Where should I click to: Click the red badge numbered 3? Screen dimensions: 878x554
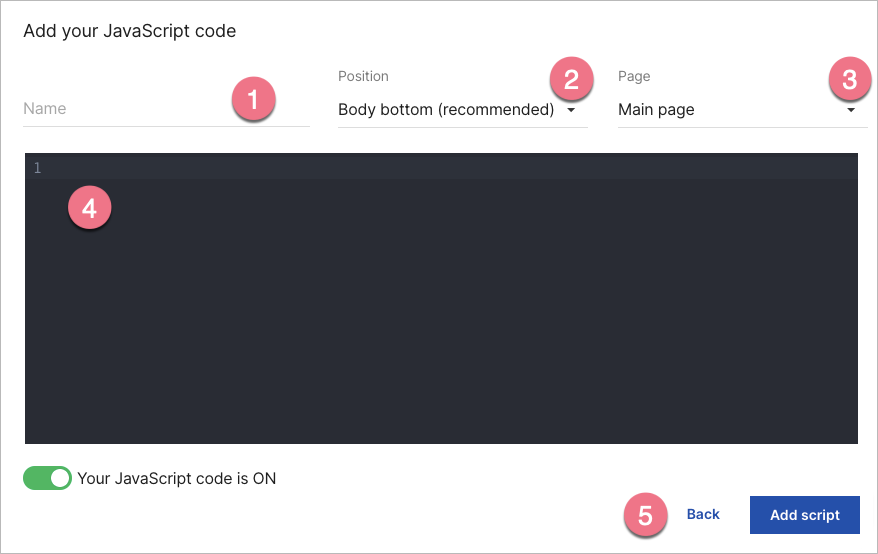(849, 79)
